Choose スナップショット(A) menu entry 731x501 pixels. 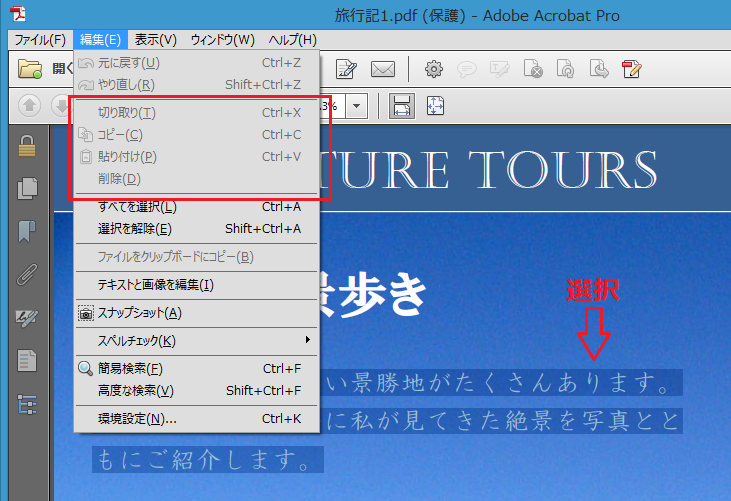coord(197,313)
